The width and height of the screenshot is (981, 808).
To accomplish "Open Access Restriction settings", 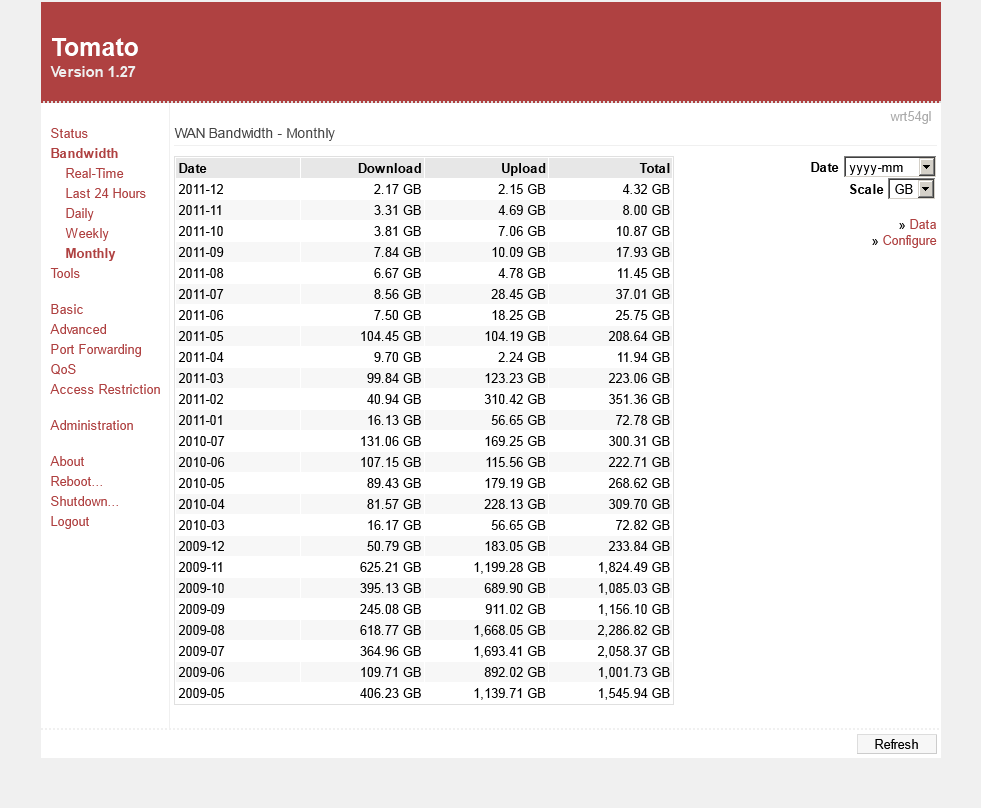I will 105,389.
